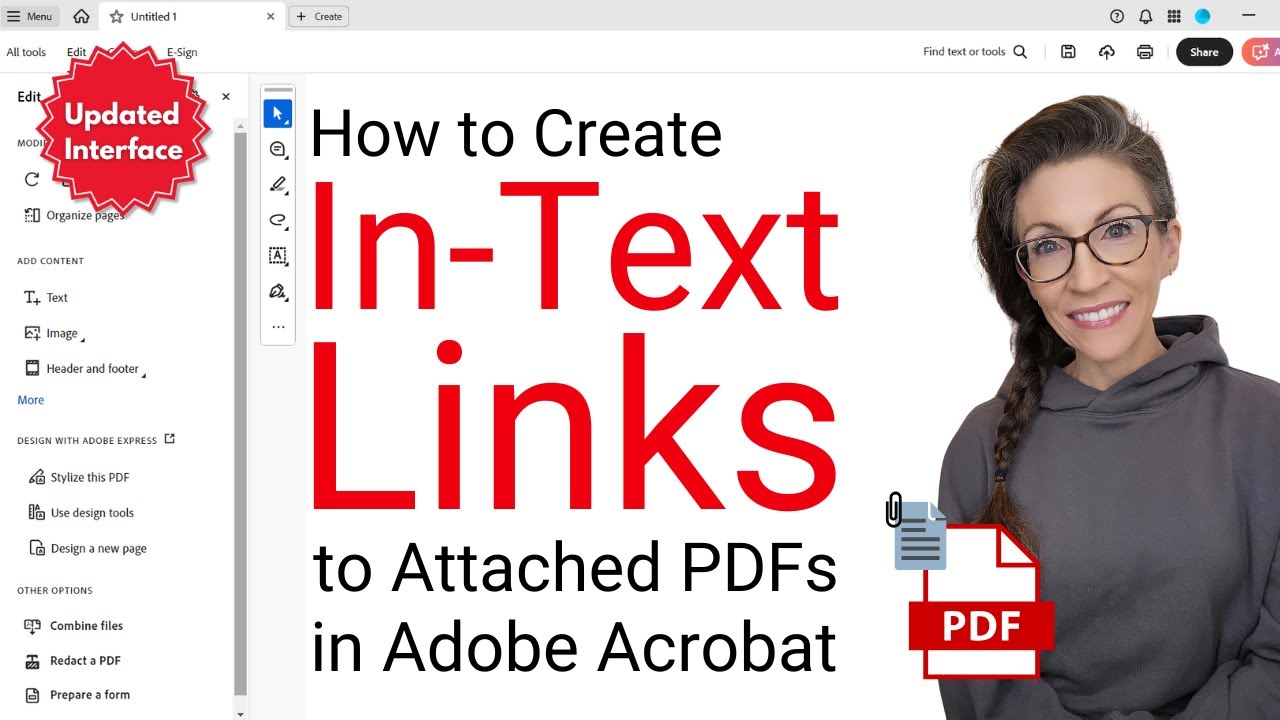The height and width of the screenshot is (720, 1280).
Task: Open Use design tools
Action: coord(81,513)
